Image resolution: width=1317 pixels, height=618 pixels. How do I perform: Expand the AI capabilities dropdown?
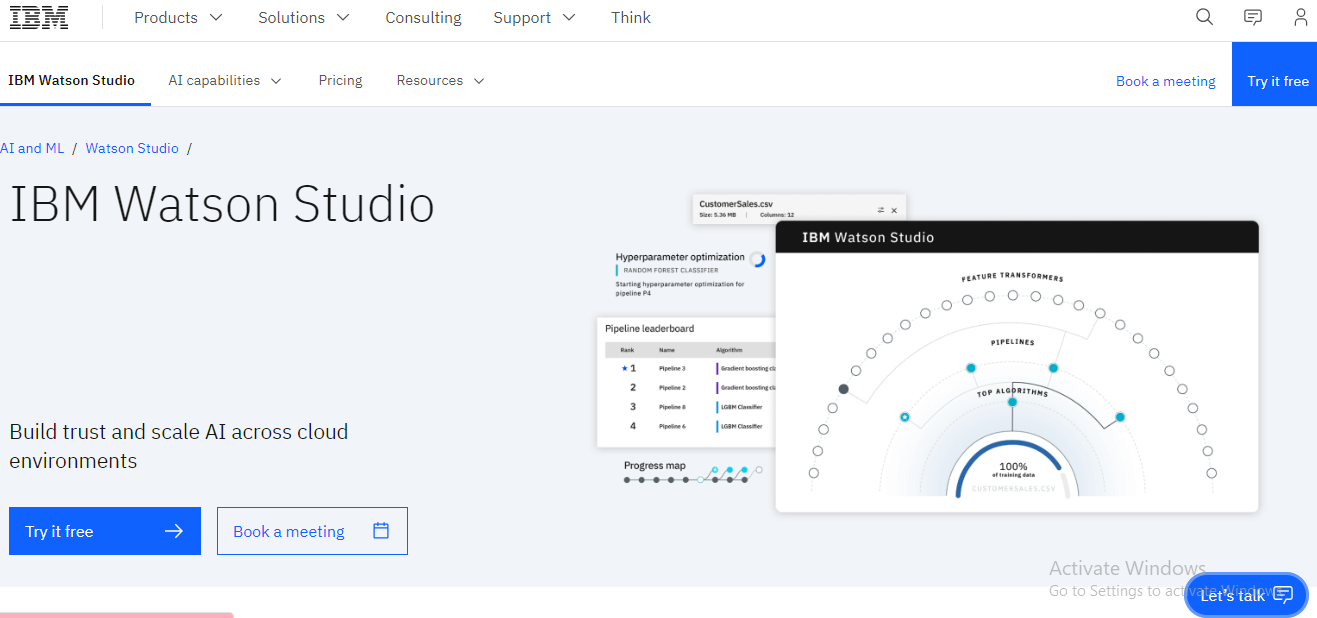point(225,80)
